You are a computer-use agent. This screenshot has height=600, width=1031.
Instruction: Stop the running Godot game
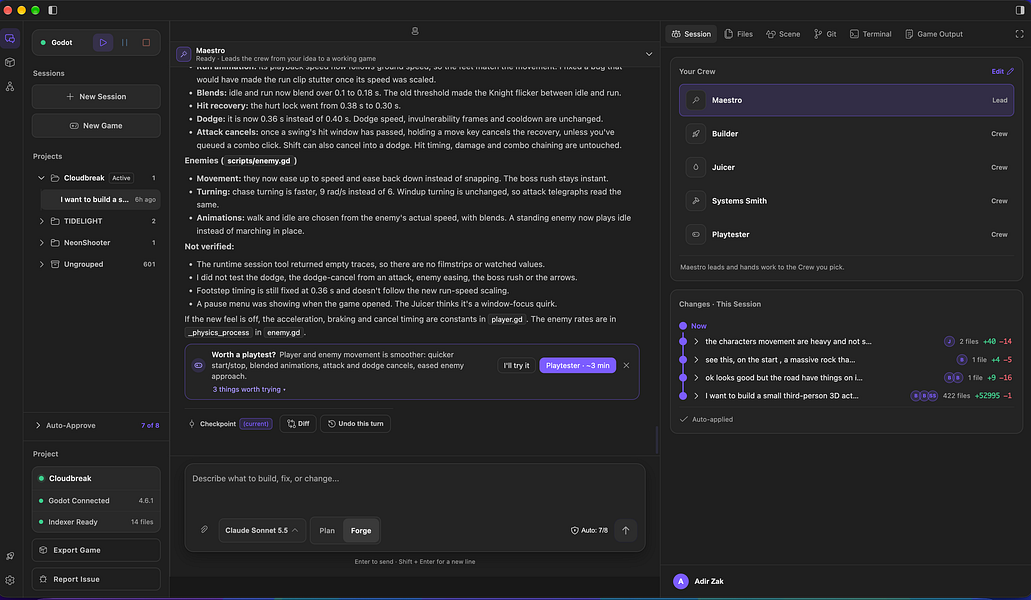[x=146, y=43]
